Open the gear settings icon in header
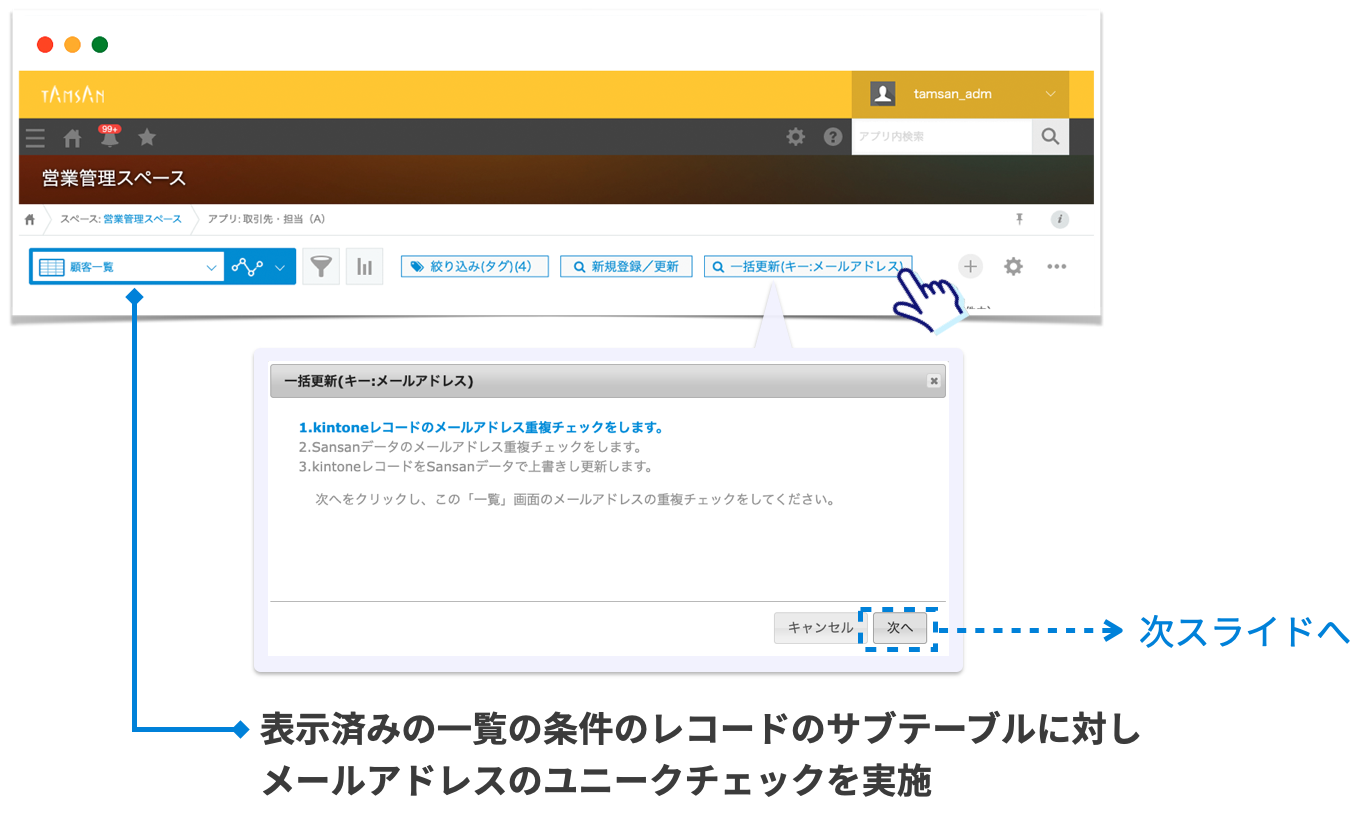The width and height of the screenshot is (1368, 815). coord(795,137)
